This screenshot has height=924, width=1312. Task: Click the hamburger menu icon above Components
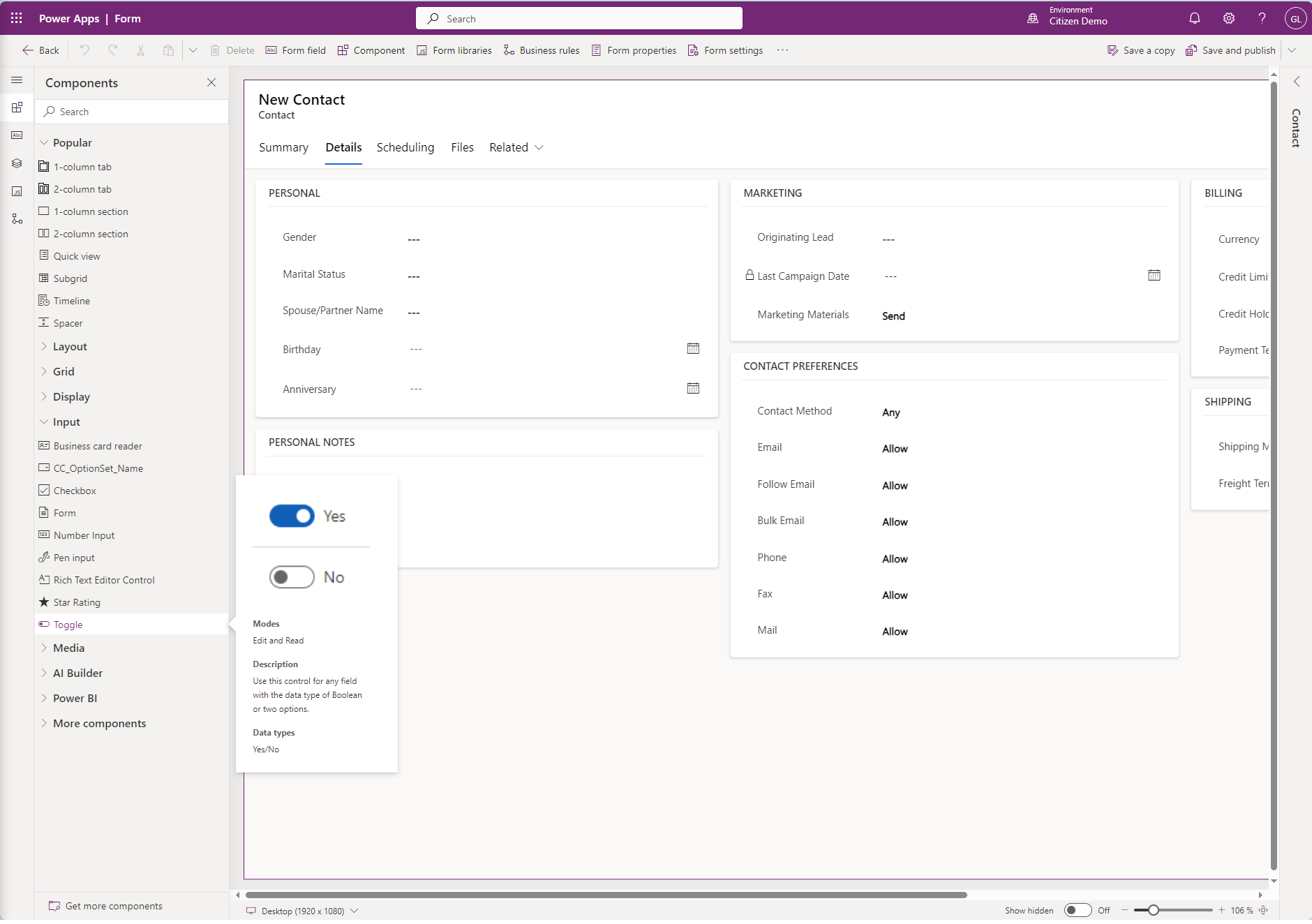point(17,80)
